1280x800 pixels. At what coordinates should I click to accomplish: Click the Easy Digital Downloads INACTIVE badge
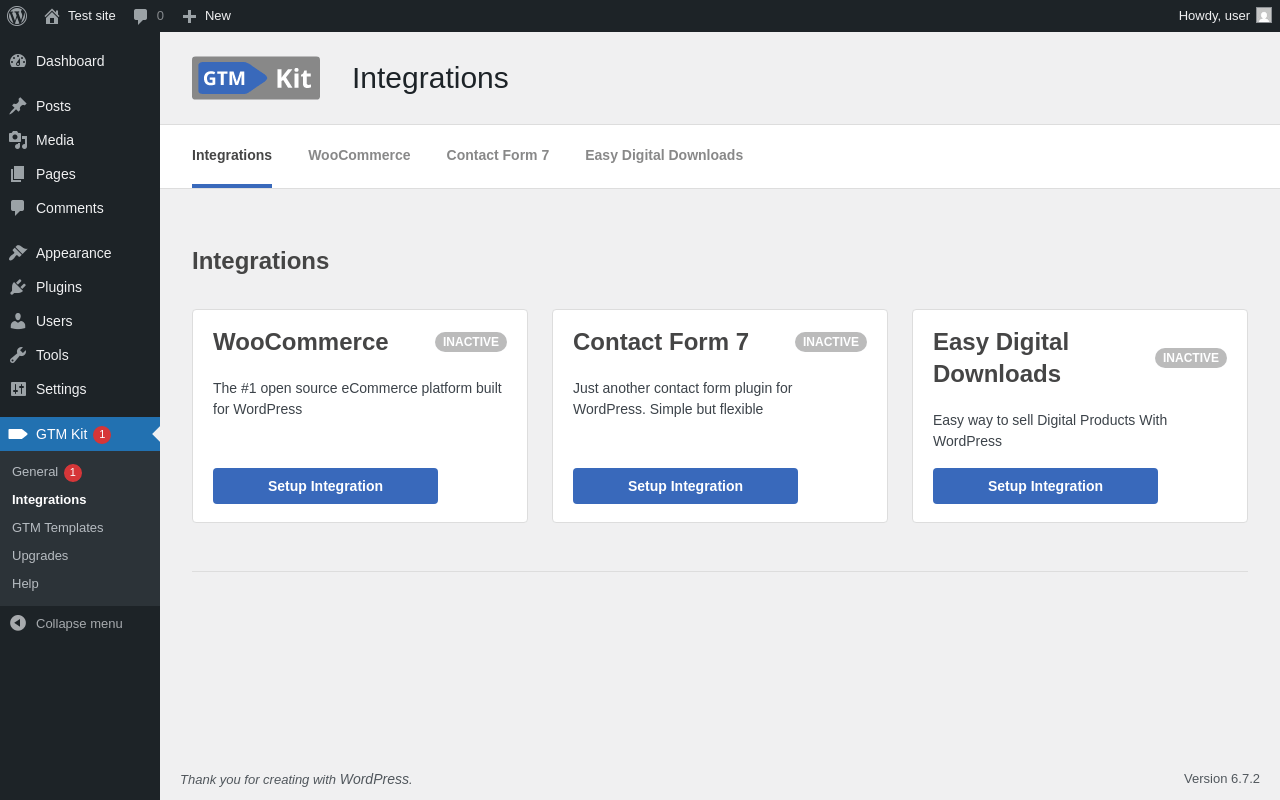click(x=1191, y=358)
